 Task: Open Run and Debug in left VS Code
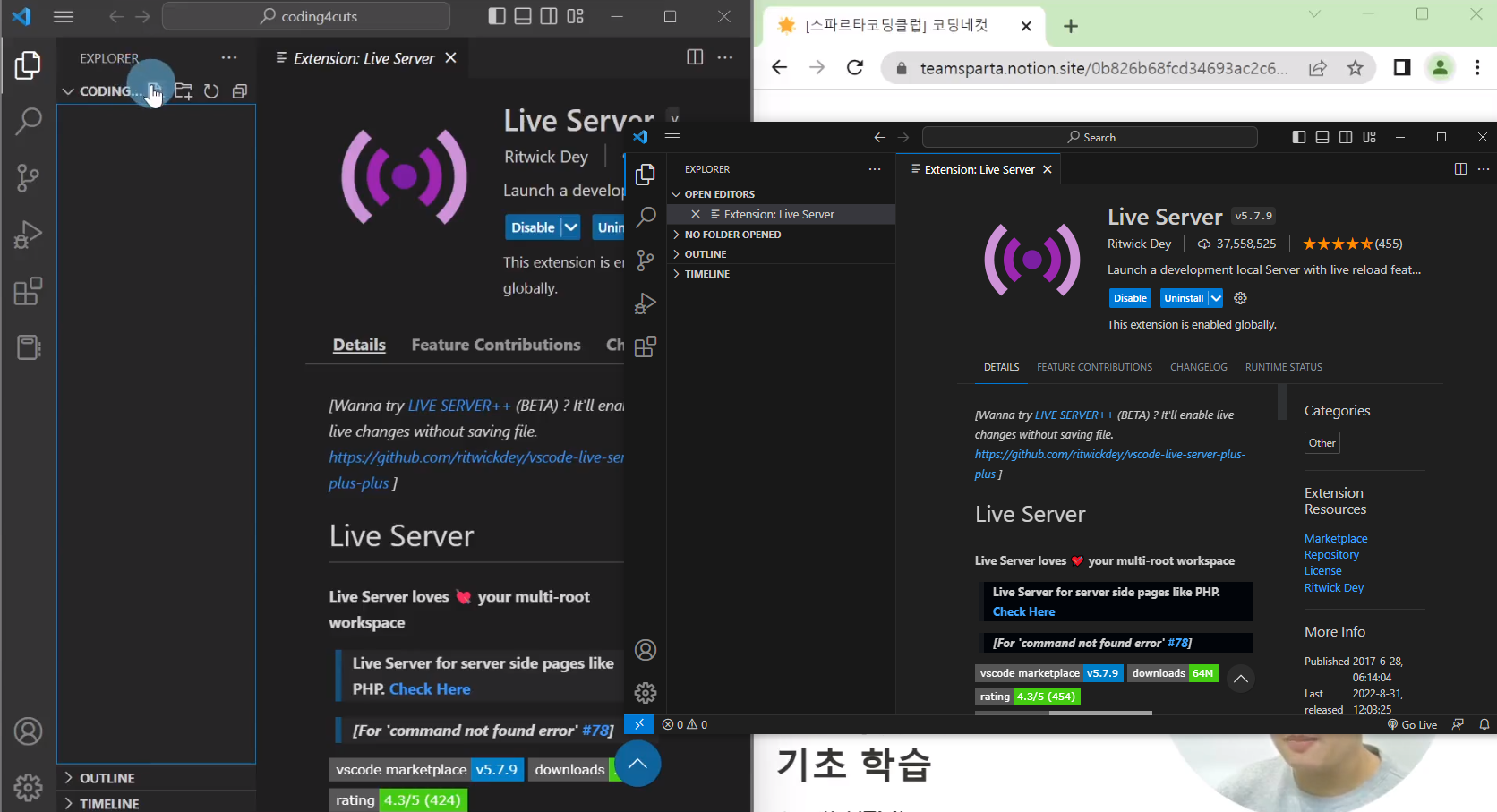[x=29, y=235]
